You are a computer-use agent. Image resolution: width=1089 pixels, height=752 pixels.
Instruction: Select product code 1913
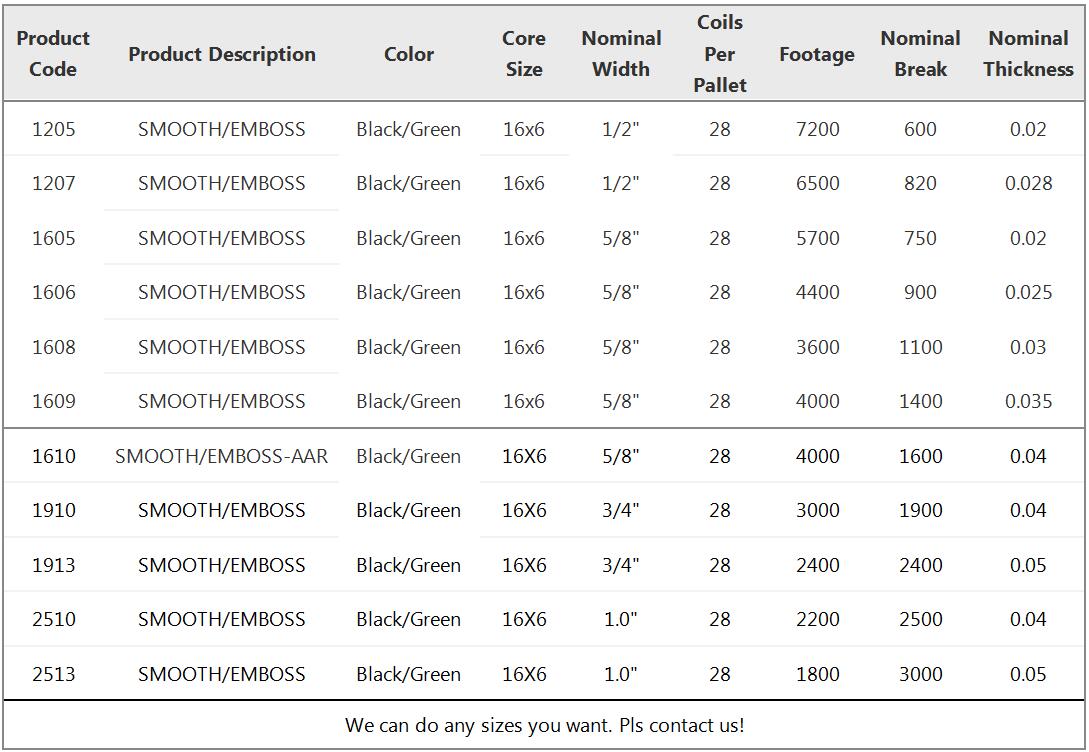point(53,565)
